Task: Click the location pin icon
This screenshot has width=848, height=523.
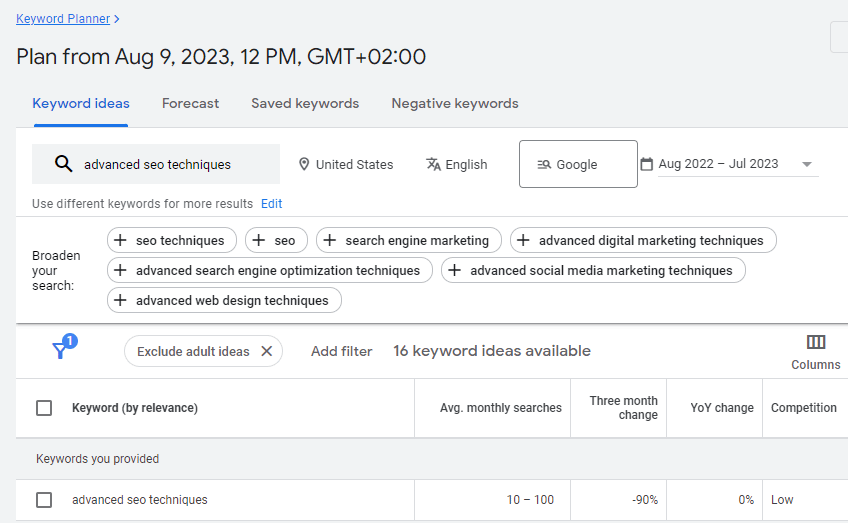Action: 304,164
